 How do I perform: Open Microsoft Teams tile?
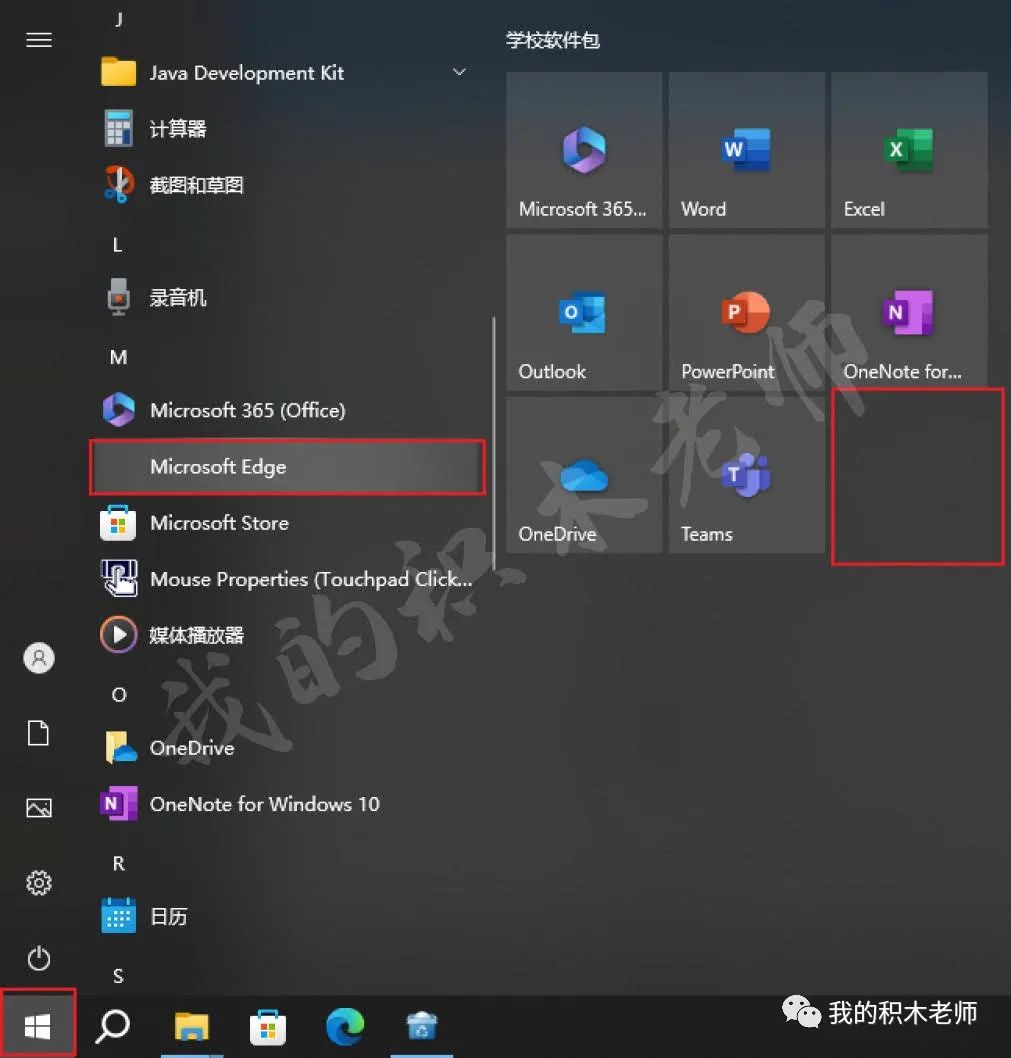746,475
